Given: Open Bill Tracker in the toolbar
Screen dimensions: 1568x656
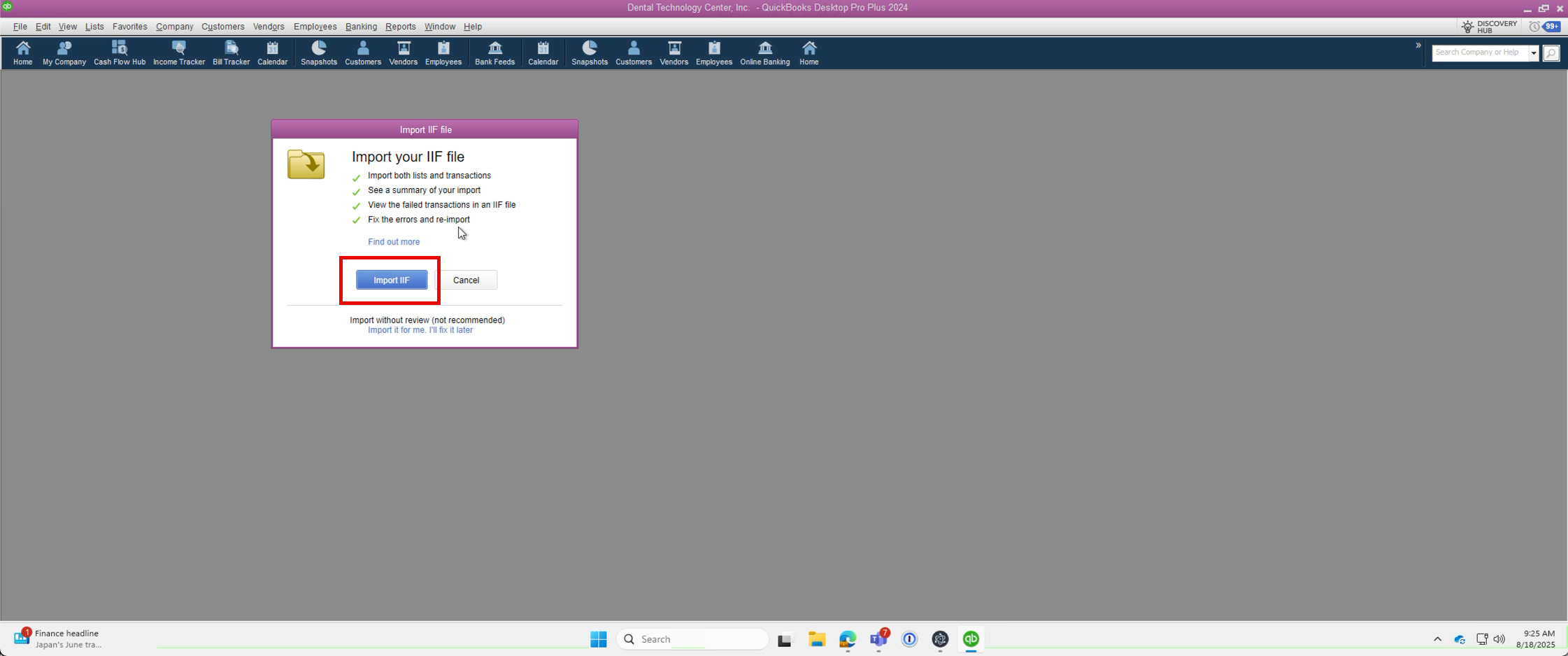Looking at the screenshot, I should [231, 53].
